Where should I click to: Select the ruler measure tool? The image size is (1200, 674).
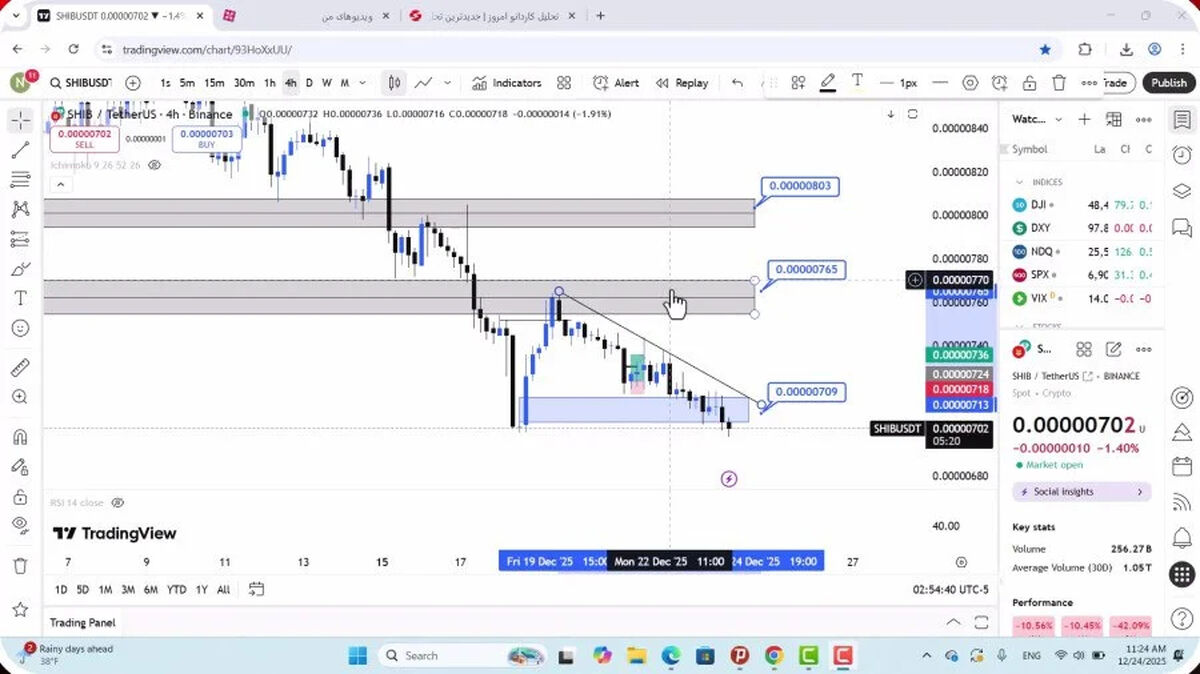pos(20,367)
